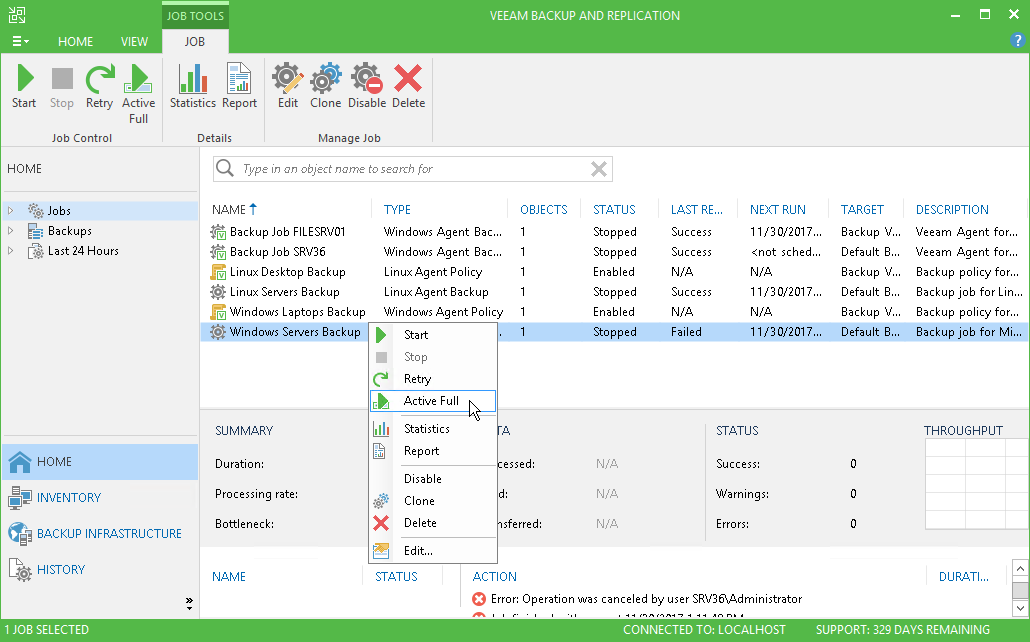The width and height of the screenshot is (1030, 642).
Task: Click the Windows Laptops Backup policy icon
Action: click(217, 312)
